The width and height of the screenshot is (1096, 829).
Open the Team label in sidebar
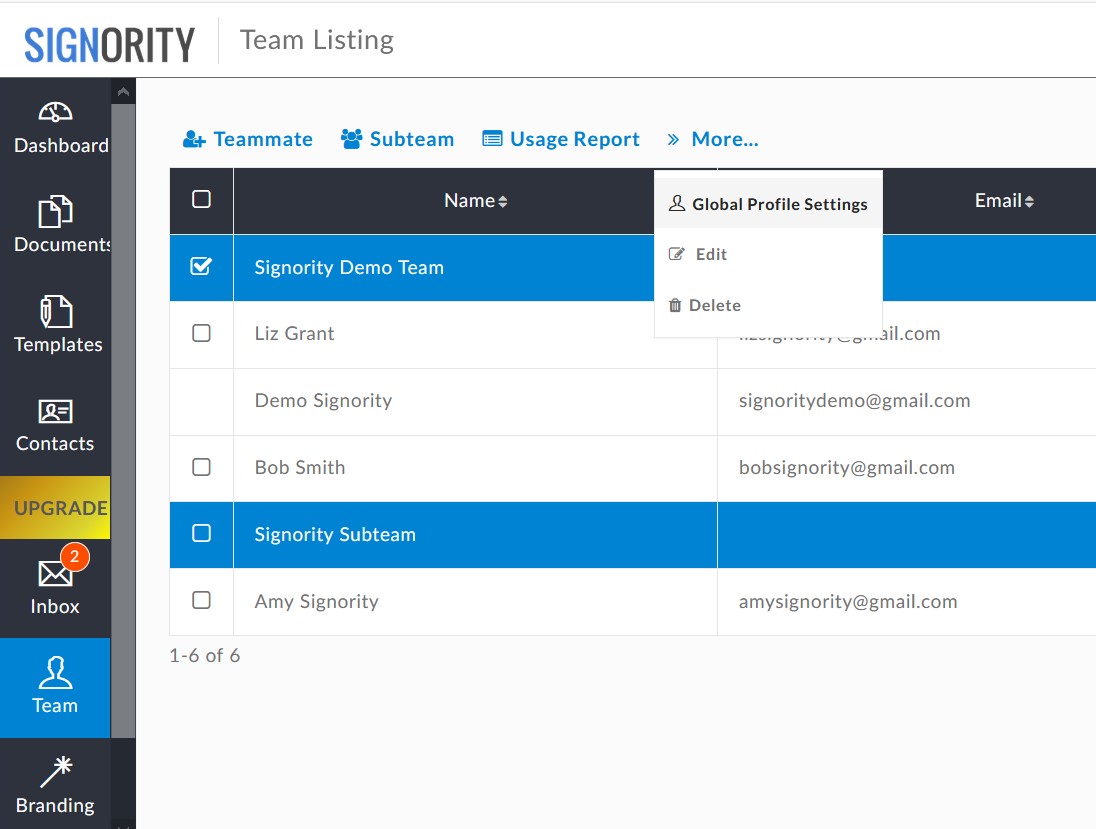tap(55, 705)
